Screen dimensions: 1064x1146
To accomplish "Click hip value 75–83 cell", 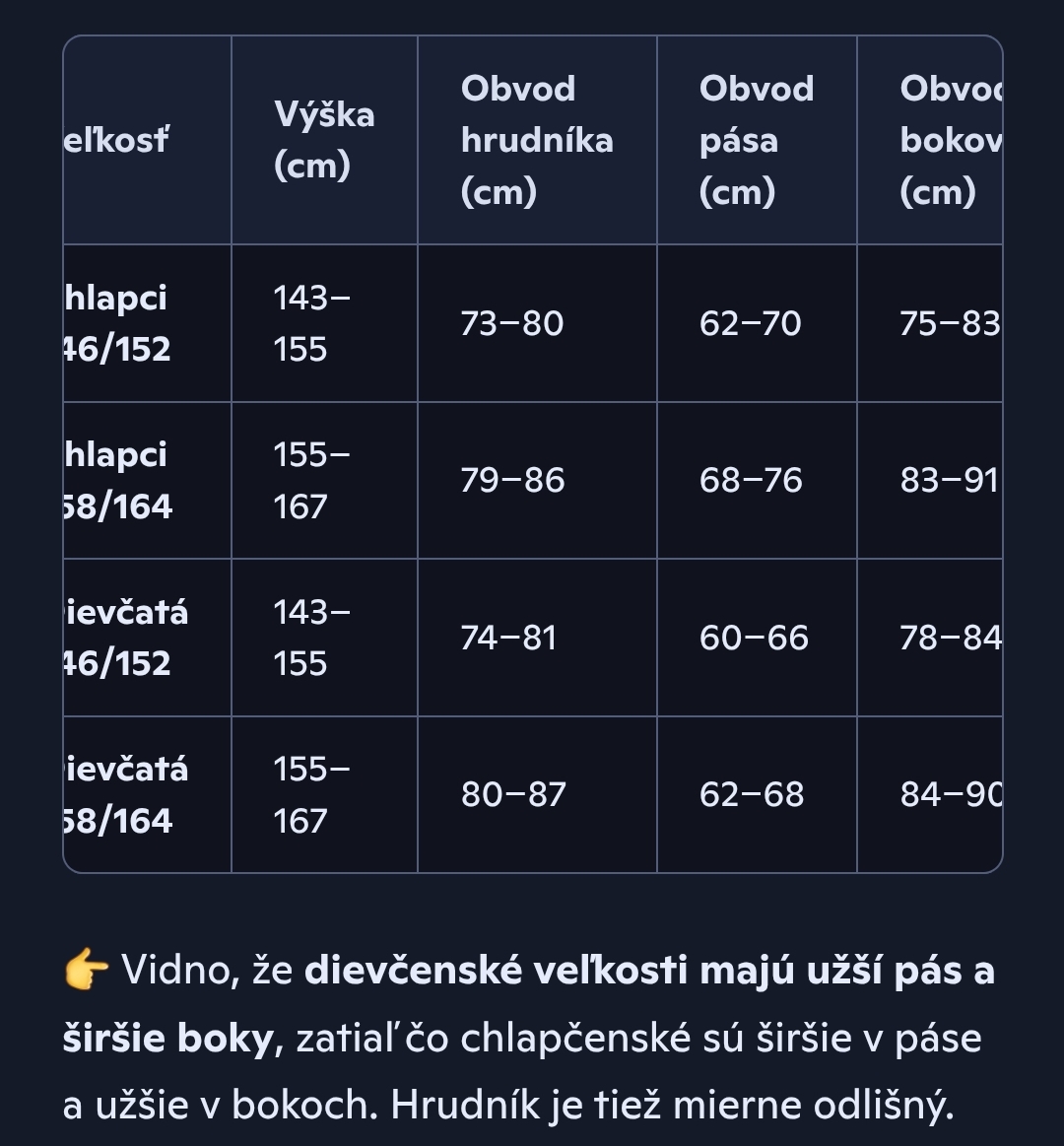I will coord(949,323).
